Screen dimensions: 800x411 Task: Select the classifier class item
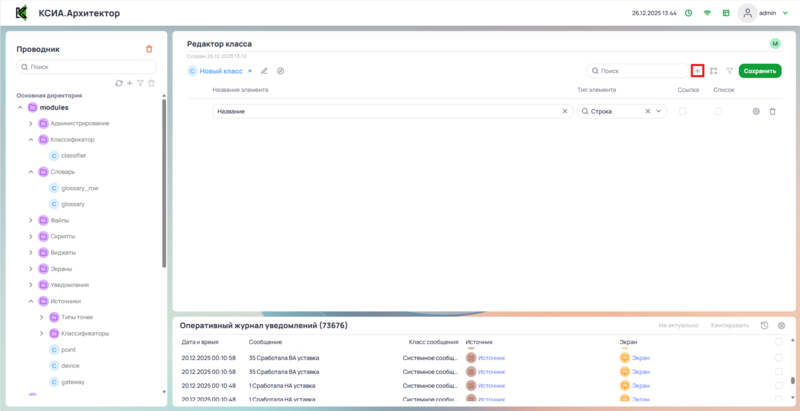click(x=73, y=156)
